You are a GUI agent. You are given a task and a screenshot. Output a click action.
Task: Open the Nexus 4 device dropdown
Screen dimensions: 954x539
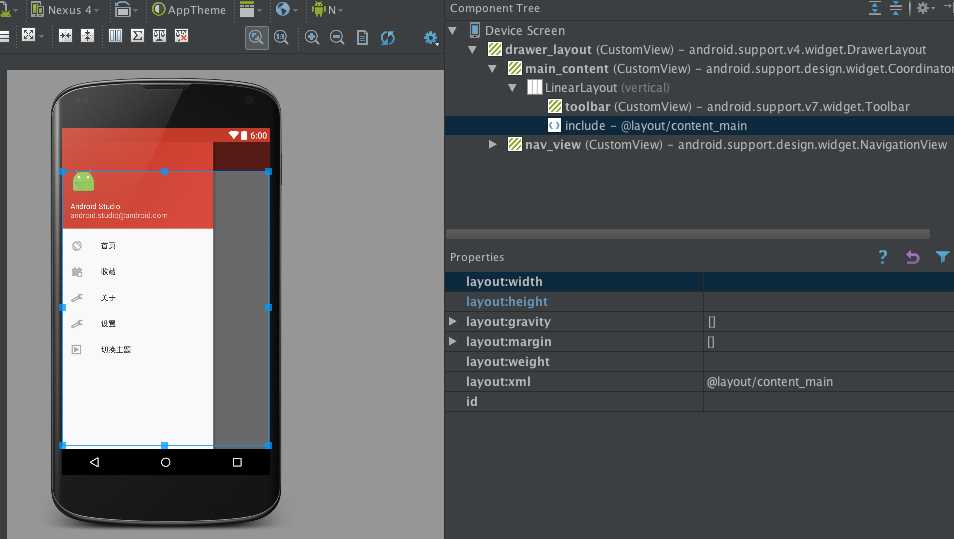pyautogui.click(x=64, y=10)
